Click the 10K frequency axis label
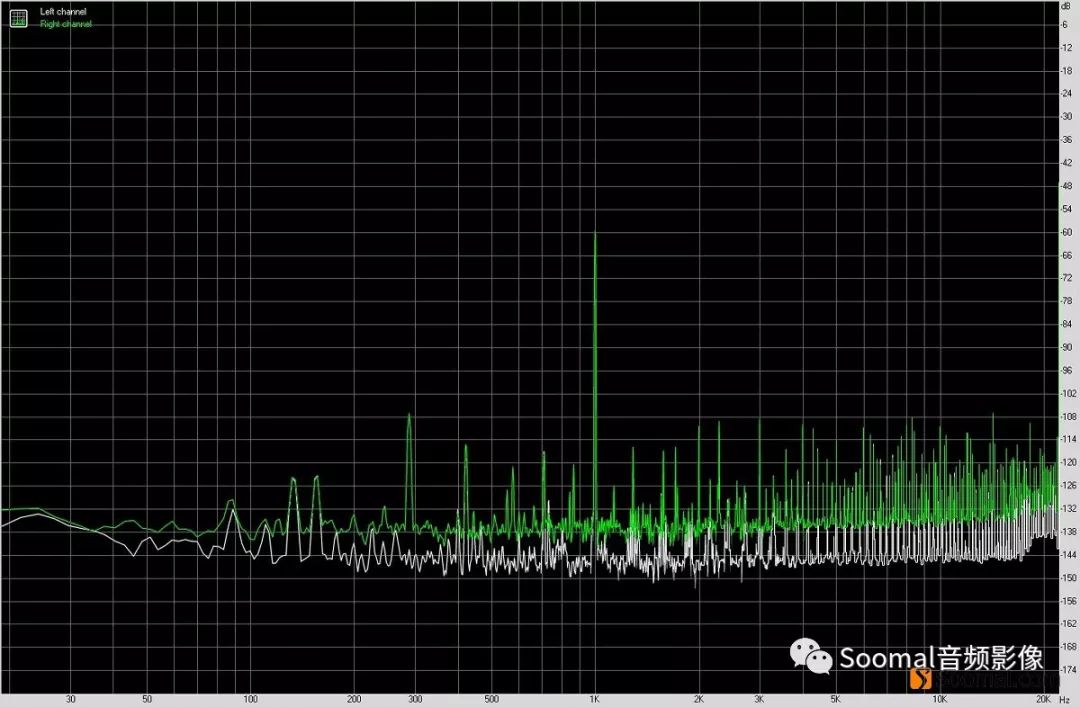The height and width of the screenshot is (707, 1080). coord(938,699)
